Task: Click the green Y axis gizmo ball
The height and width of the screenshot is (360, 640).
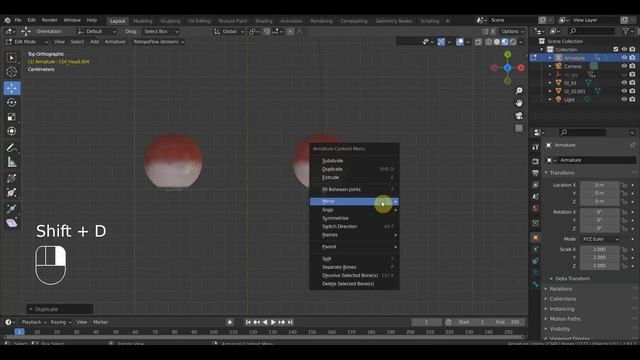Action: point(507,54)
